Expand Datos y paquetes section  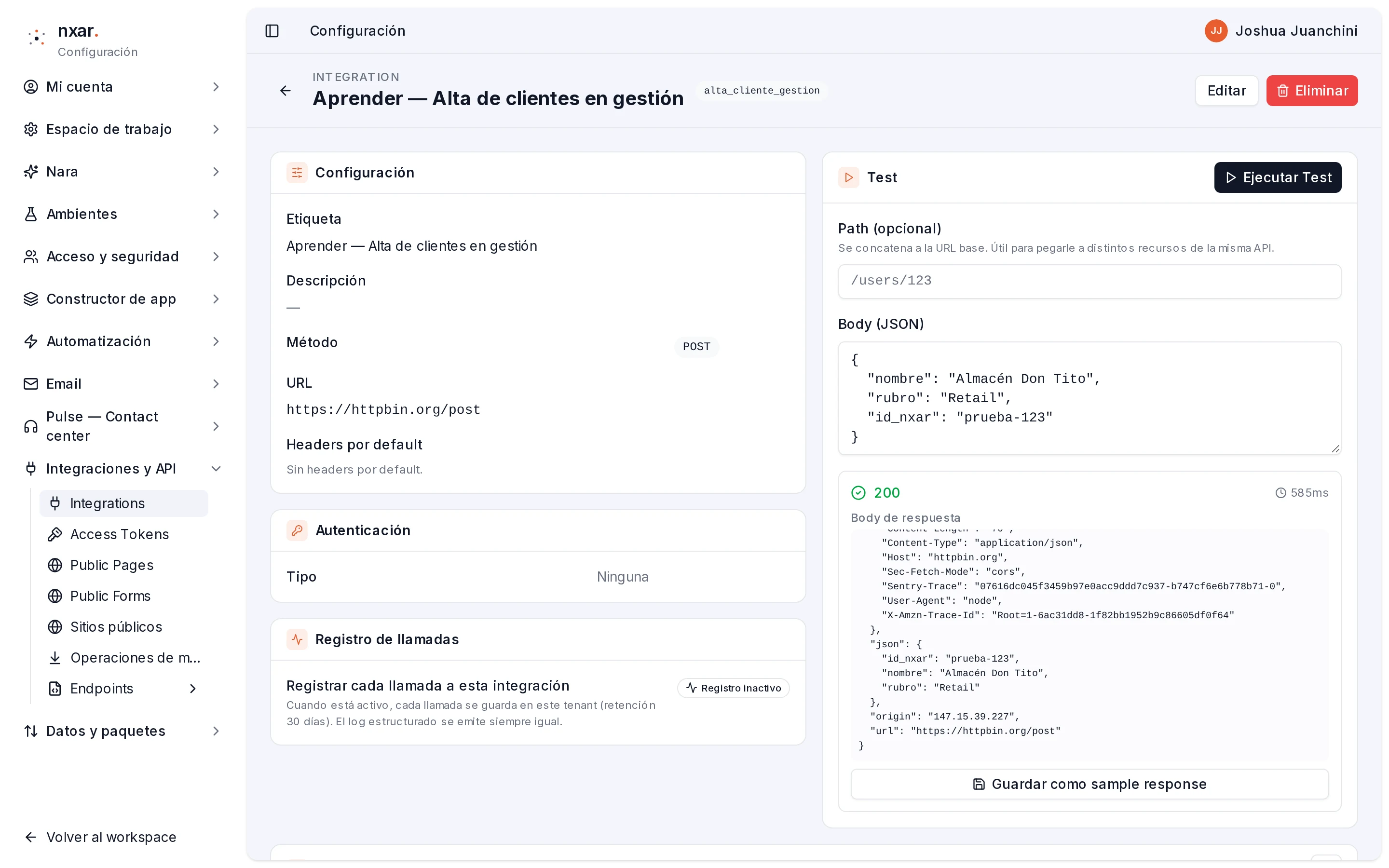(x=123, y=732)
